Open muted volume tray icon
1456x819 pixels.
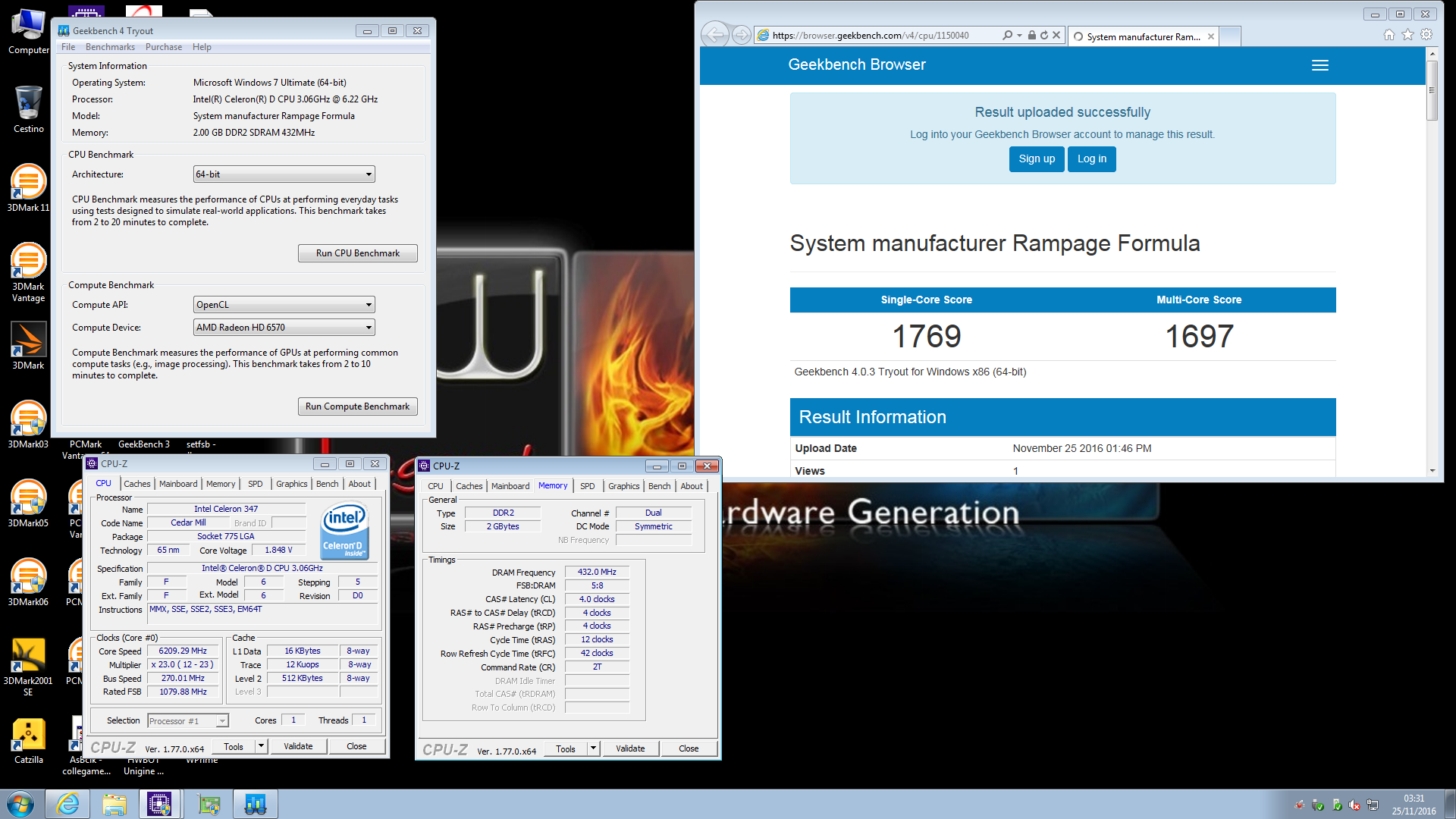pyautogui.click(x=1354, y=805)
